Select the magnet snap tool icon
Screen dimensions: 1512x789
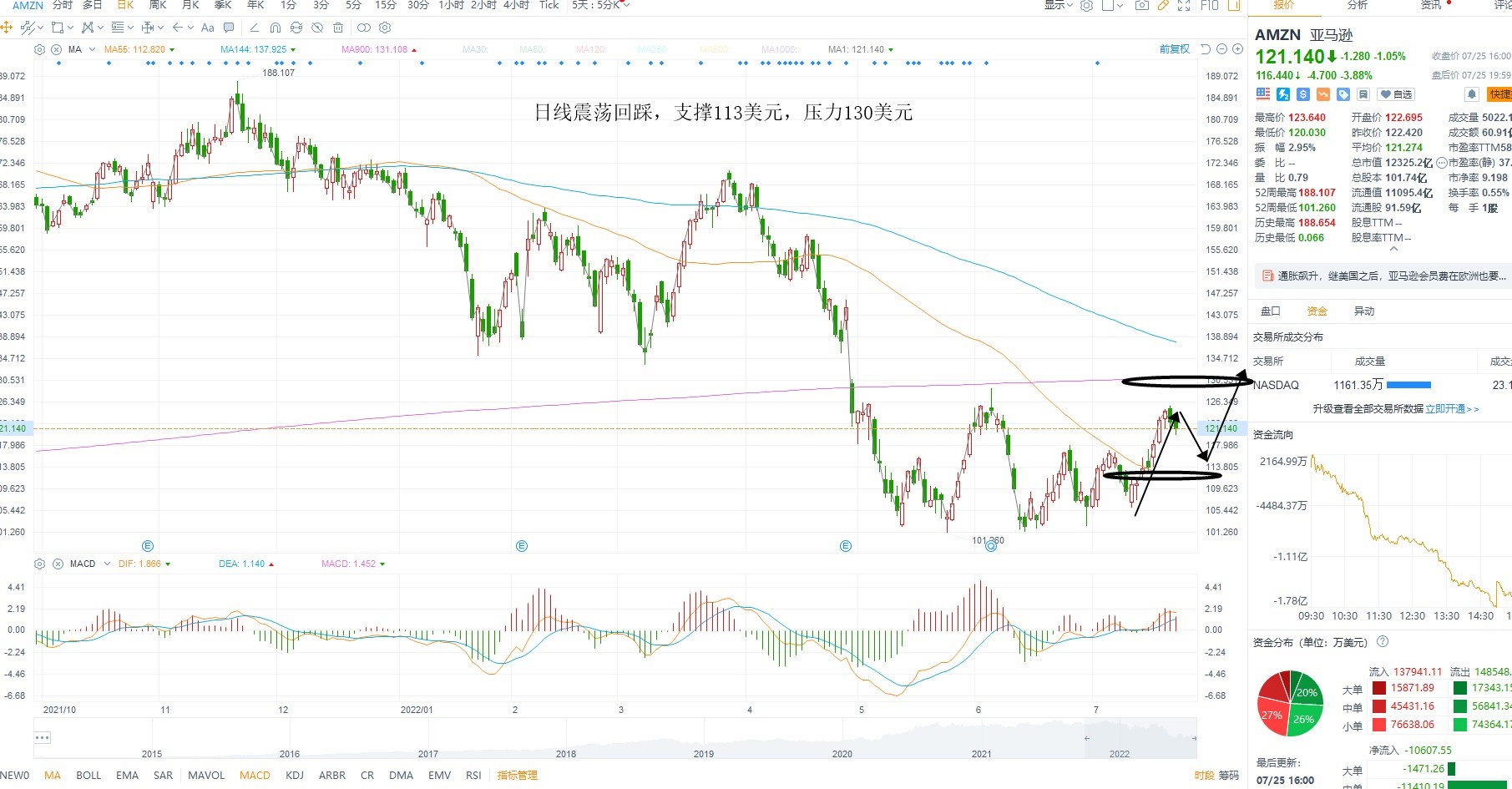coord(275,28)
